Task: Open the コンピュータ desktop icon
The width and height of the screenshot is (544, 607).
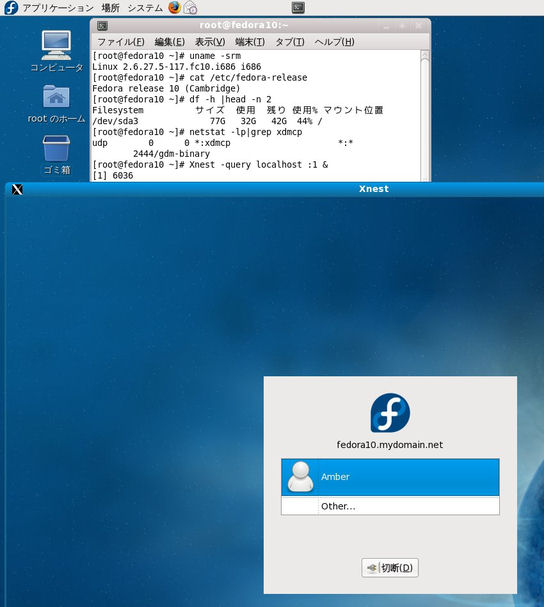Action: pyautogui.click(x=56, y=51)
